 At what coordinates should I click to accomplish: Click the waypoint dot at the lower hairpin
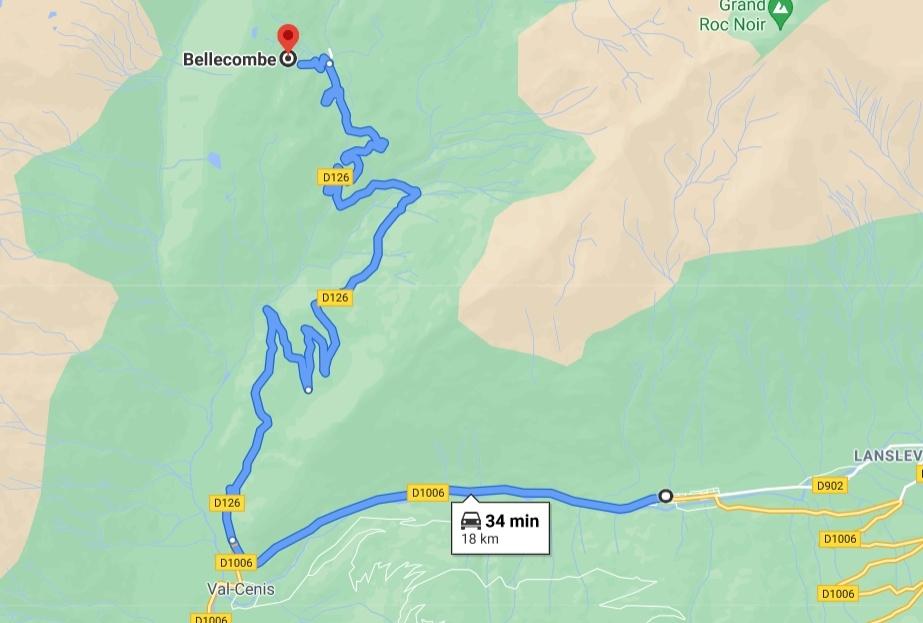[308, 390]
